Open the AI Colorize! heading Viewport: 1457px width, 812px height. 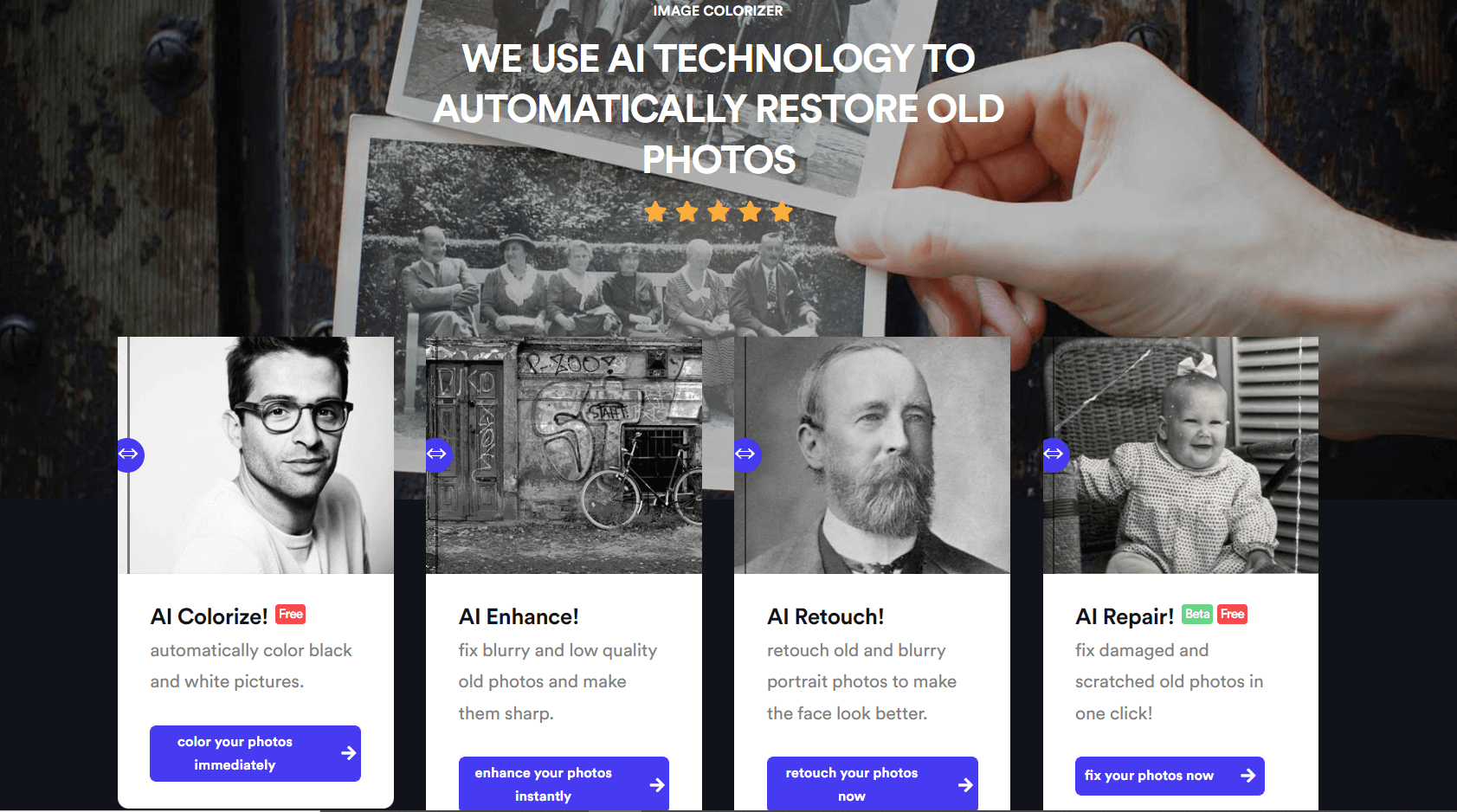(x=209, y=616)
